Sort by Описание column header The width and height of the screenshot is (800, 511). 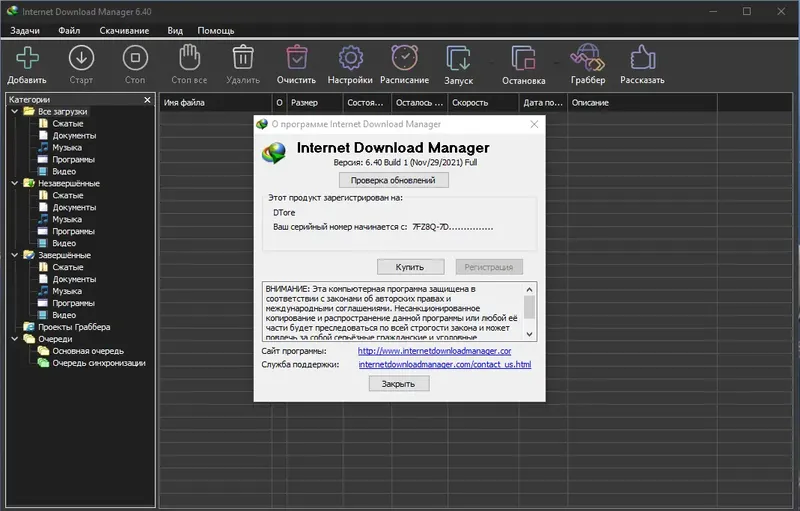point(642,103)
